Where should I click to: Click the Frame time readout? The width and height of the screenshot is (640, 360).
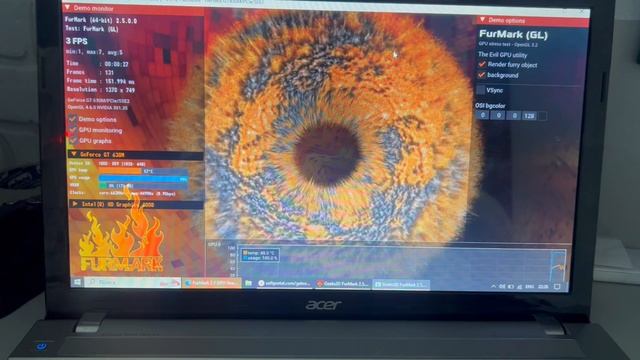(x=100, y=81)
